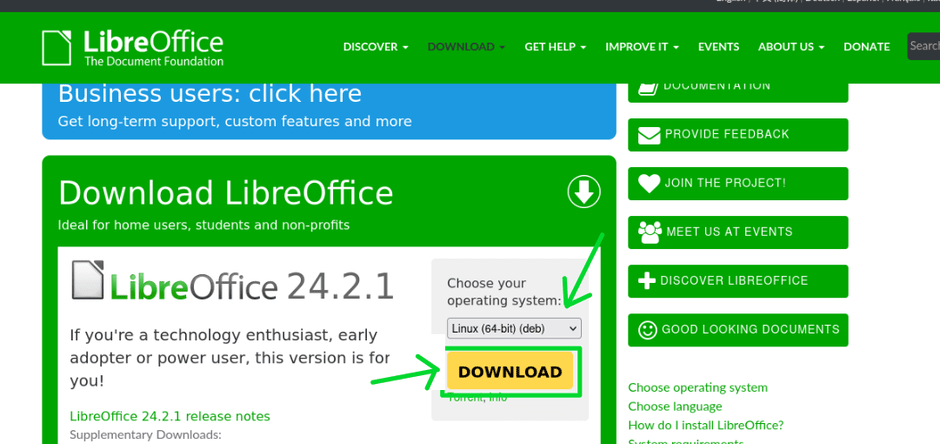Image resolution: width=940 pixels, height=444 pixels.
Task: Click the DISCOVER LIBREOFFICE button
Action: pyautogui.click(x=738, y=281)
